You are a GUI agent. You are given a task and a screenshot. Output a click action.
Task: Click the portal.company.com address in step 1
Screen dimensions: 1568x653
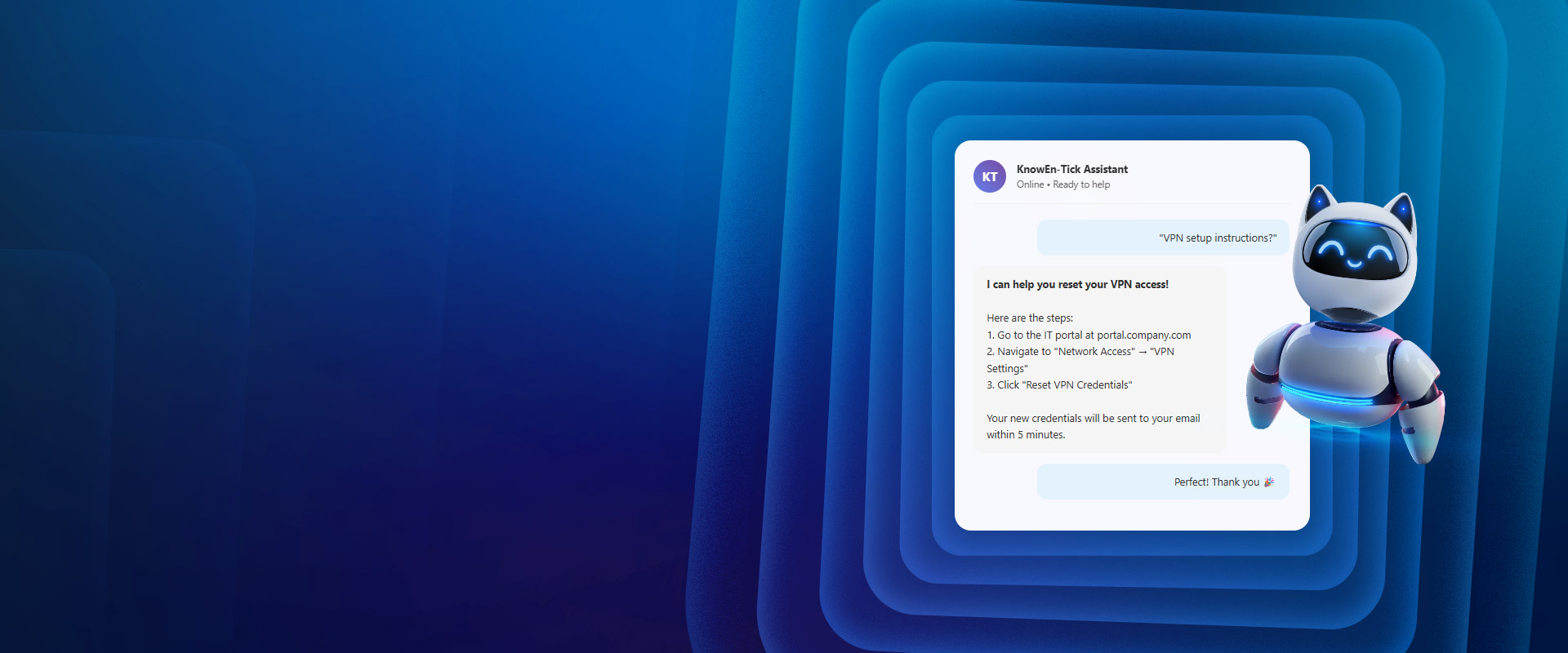point(1143,335)
